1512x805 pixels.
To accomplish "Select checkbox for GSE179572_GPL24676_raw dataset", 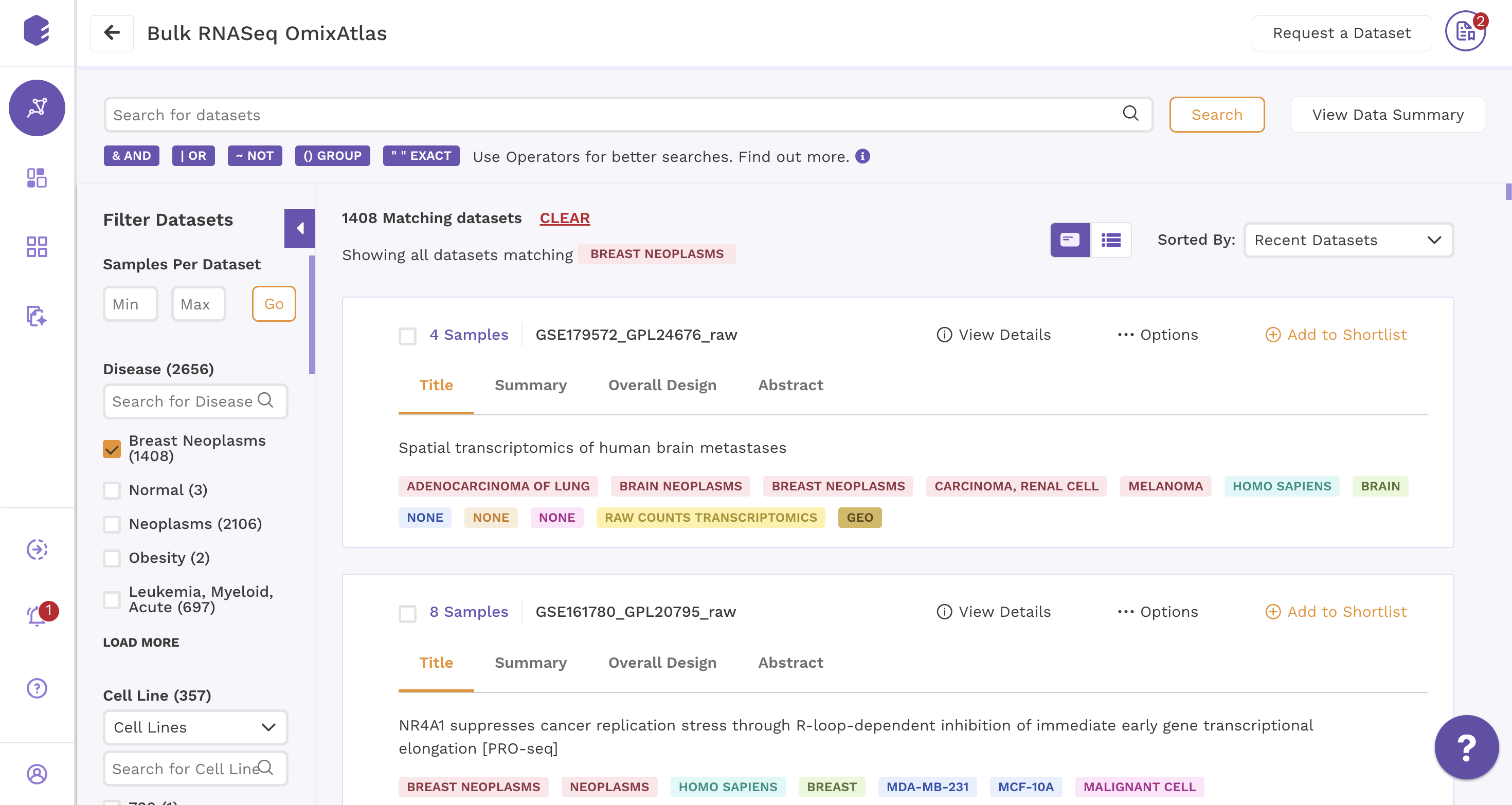I will (407, 336).
